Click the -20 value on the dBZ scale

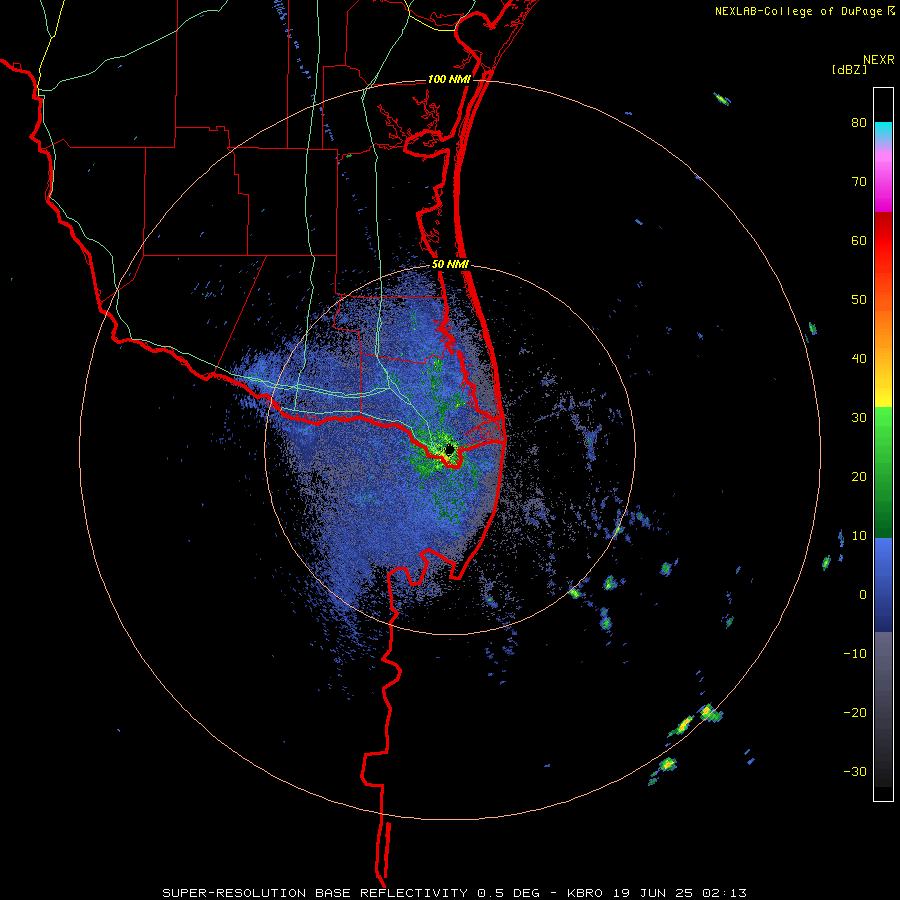pos(855,712)
